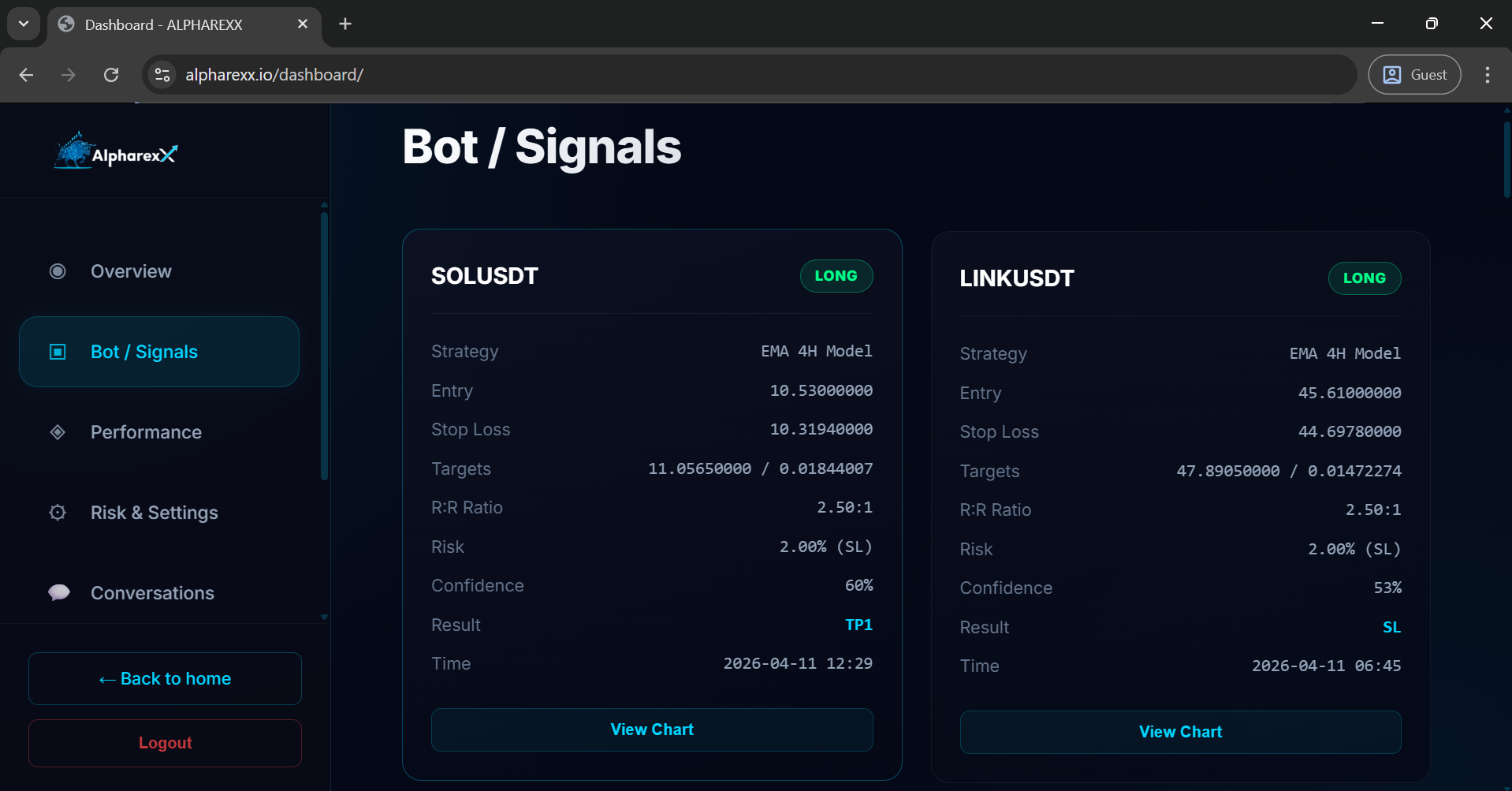Viewport: 1512px width, 791px height.
Task: Click LINKUSDT targets 47.89050000 value
Action: tap(1228, 471)
